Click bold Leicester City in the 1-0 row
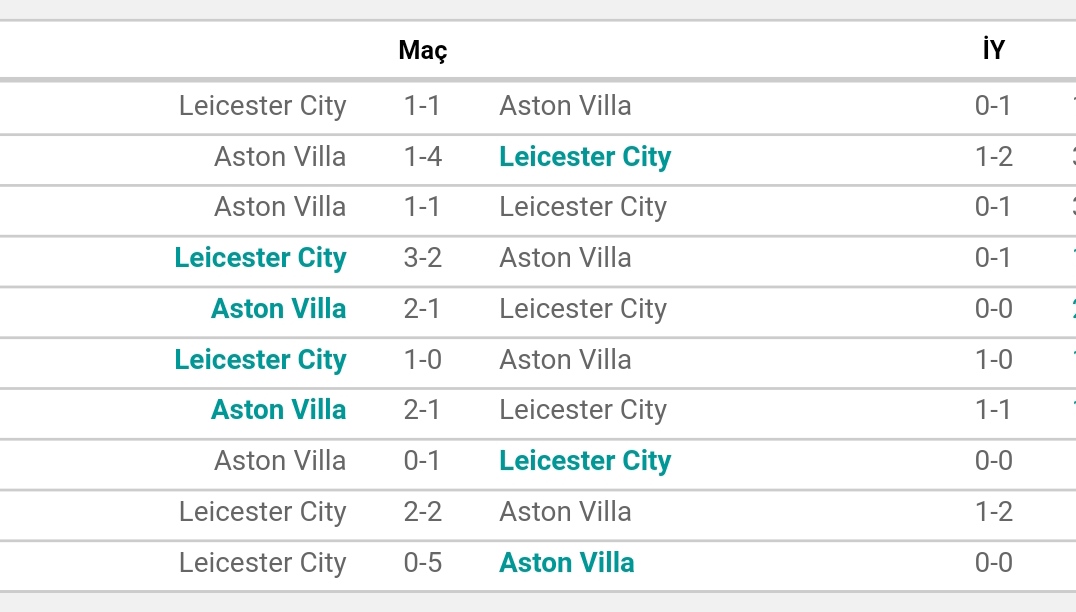Image resolution: width=1076 pixels, height=612 pixels. [260, 360]
